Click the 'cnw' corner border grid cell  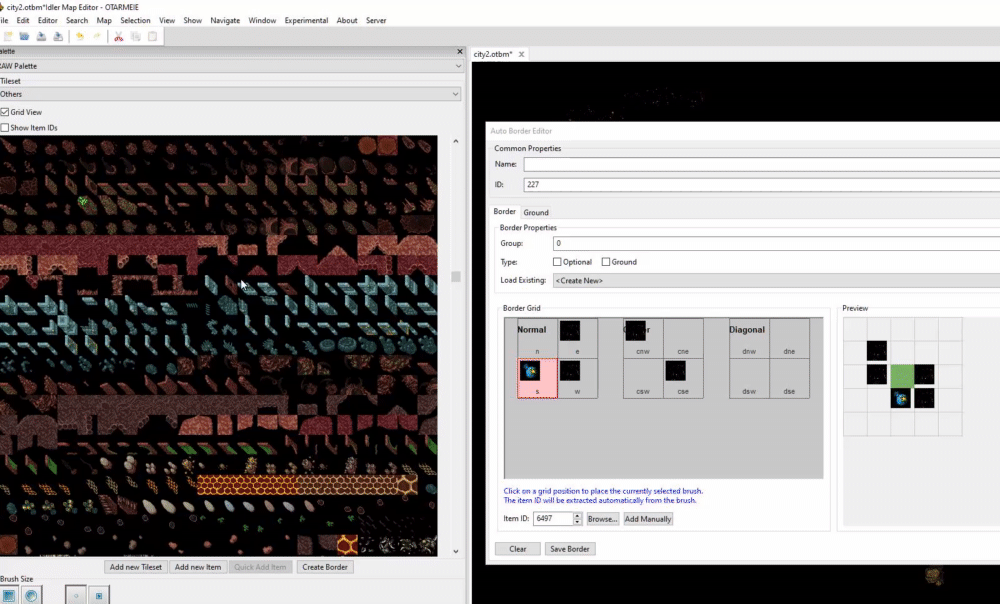point(643,338)
